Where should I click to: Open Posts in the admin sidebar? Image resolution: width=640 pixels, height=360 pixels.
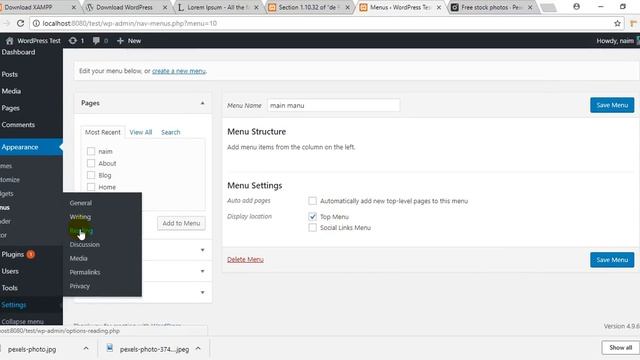click(x=10, y=74)
